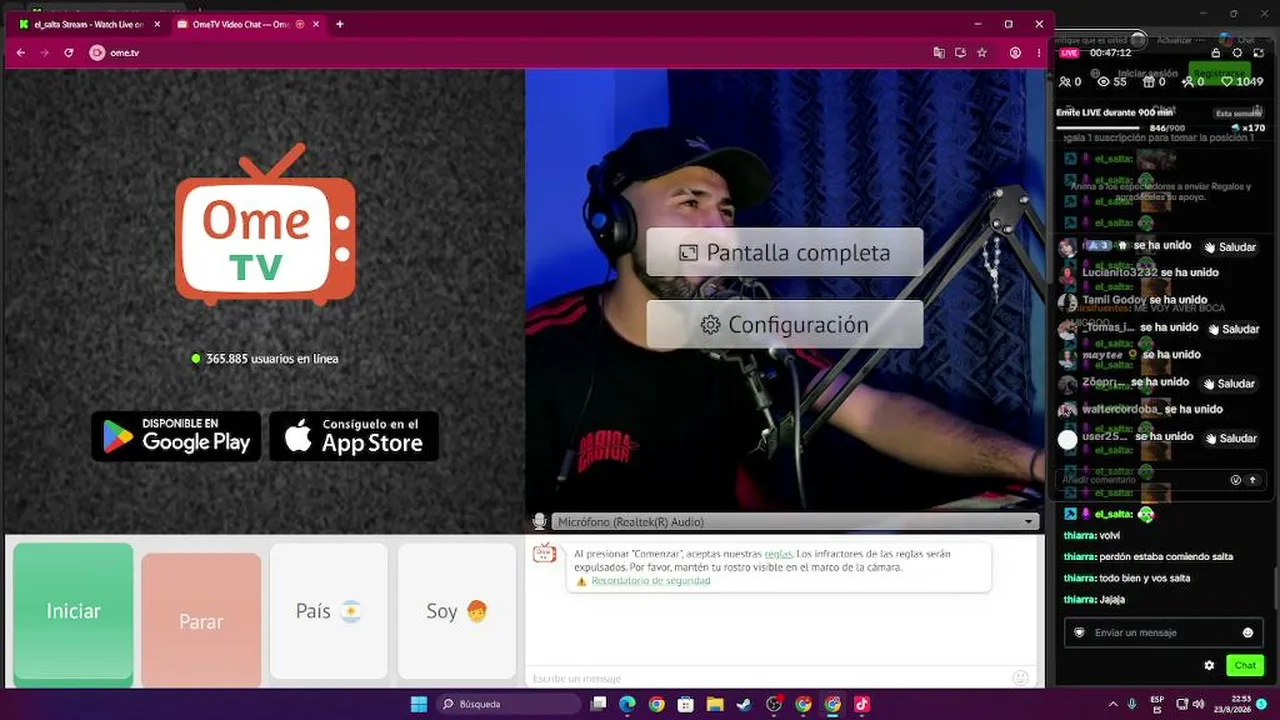Close the el_salta Stream tab
The width and height of the screenshot is (1280, 720).
tap(157, 24)
